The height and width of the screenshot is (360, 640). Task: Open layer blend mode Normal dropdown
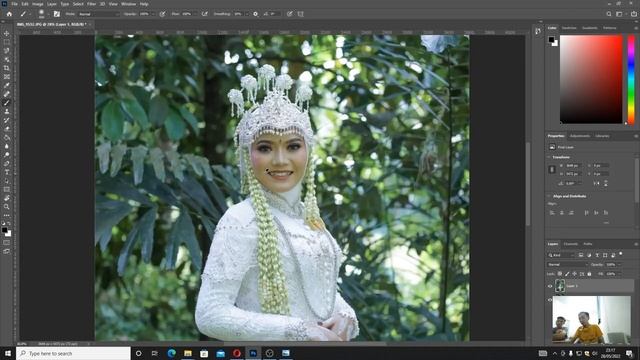click(567, 264)
